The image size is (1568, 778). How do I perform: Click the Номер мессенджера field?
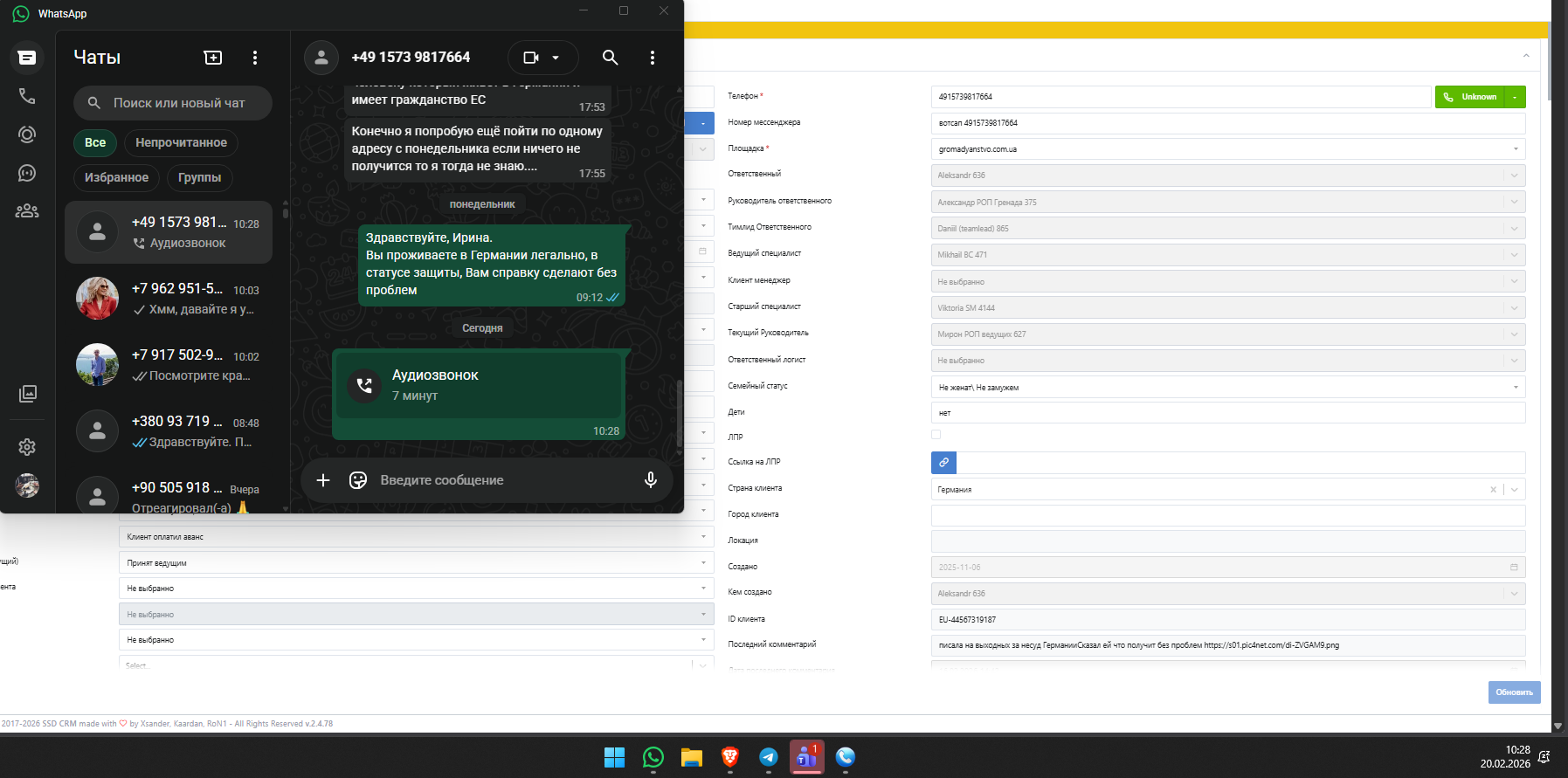[x=1228, y=123]
